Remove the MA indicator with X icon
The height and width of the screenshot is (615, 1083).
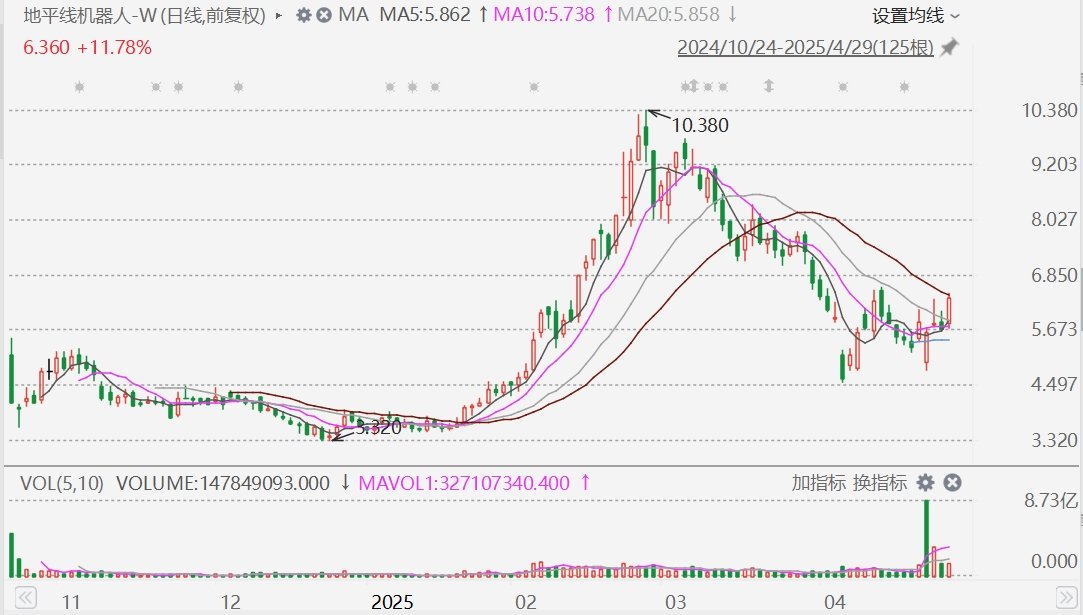coord(324,15)
